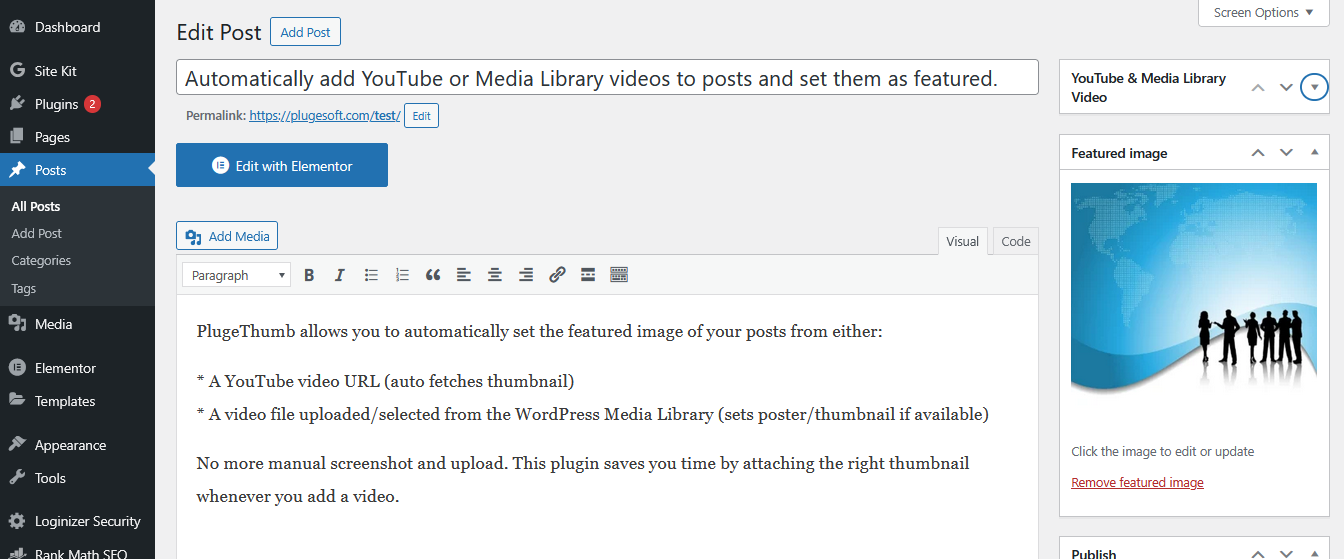Image resolution: width=1344 pixels, height=559 pixels.
Task: Click the Posts pushpin icon
Action: [x=17, y=170]
